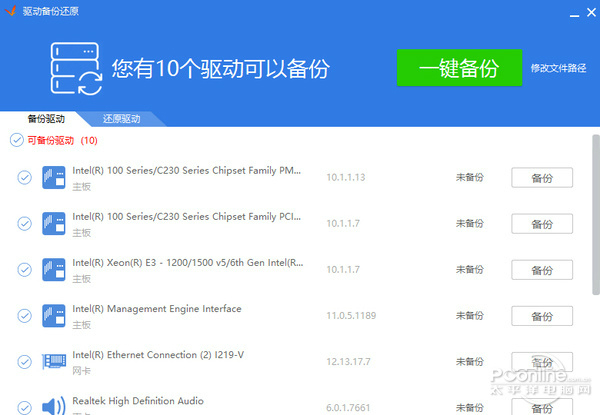Click motherboard icon for Chipset Family PCI driver
Viewport: 600px width, 415px height.
click(54, 223)
